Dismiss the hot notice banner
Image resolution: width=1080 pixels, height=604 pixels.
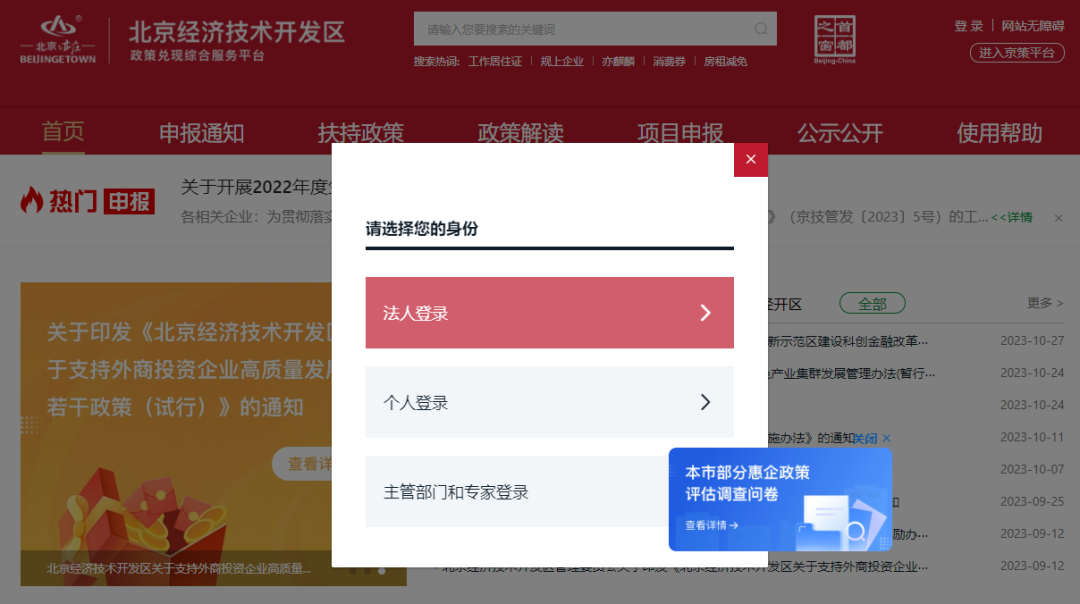(1058, 218)
